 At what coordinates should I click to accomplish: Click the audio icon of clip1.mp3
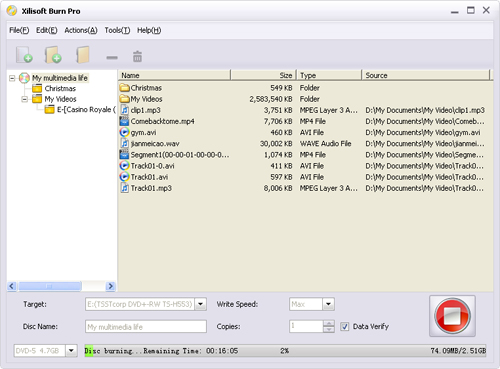click(124, 110)
